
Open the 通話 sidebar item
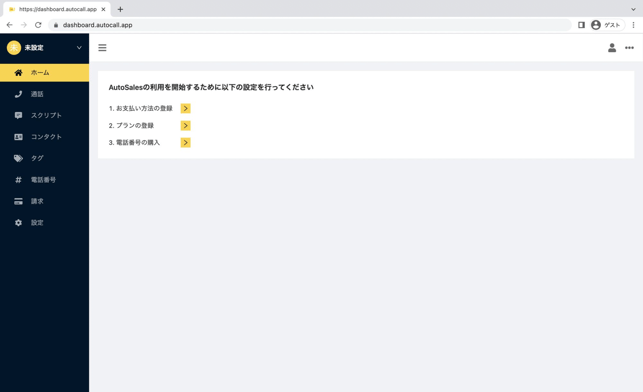coord(44,94)
